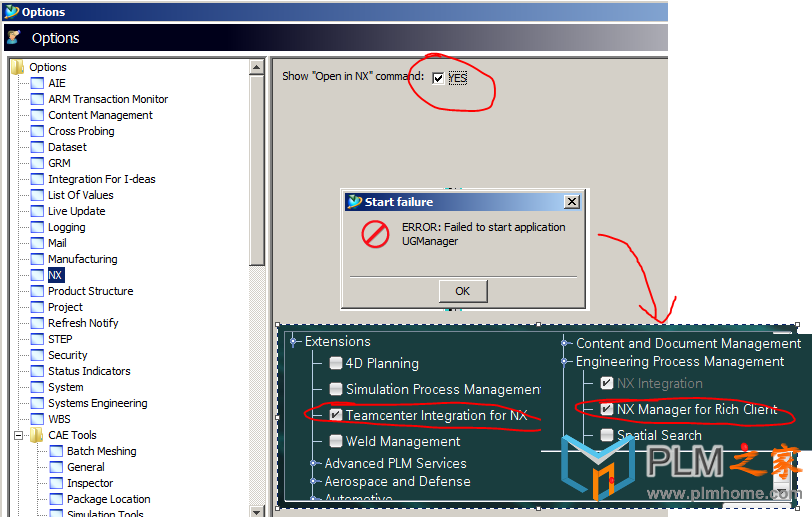Select System in the options tree
Viewport: 812px width, 517px height.
(65, 387)
